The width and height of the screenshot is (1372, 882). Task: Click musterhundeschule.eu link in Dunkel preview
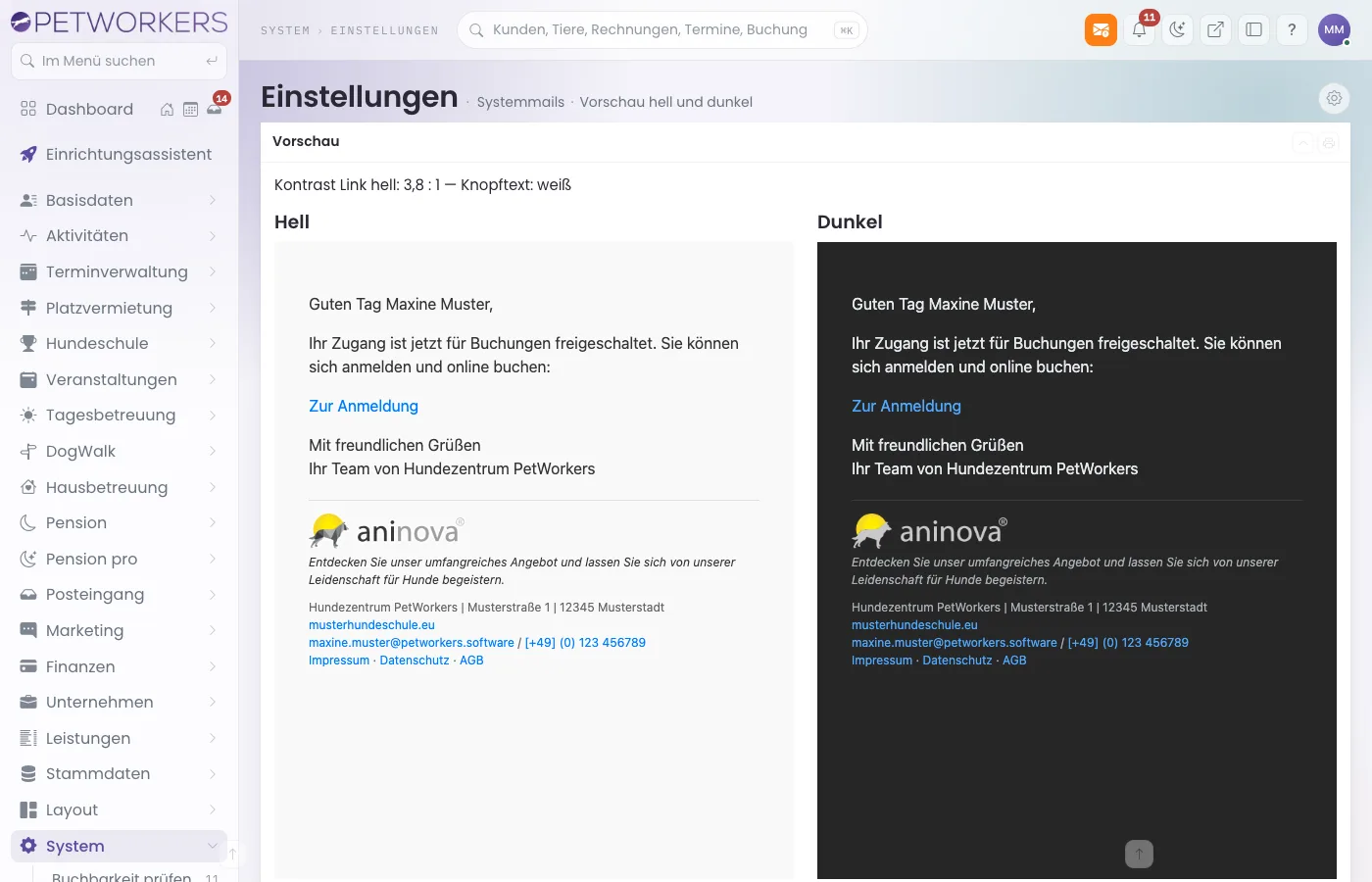click(914, 625)
